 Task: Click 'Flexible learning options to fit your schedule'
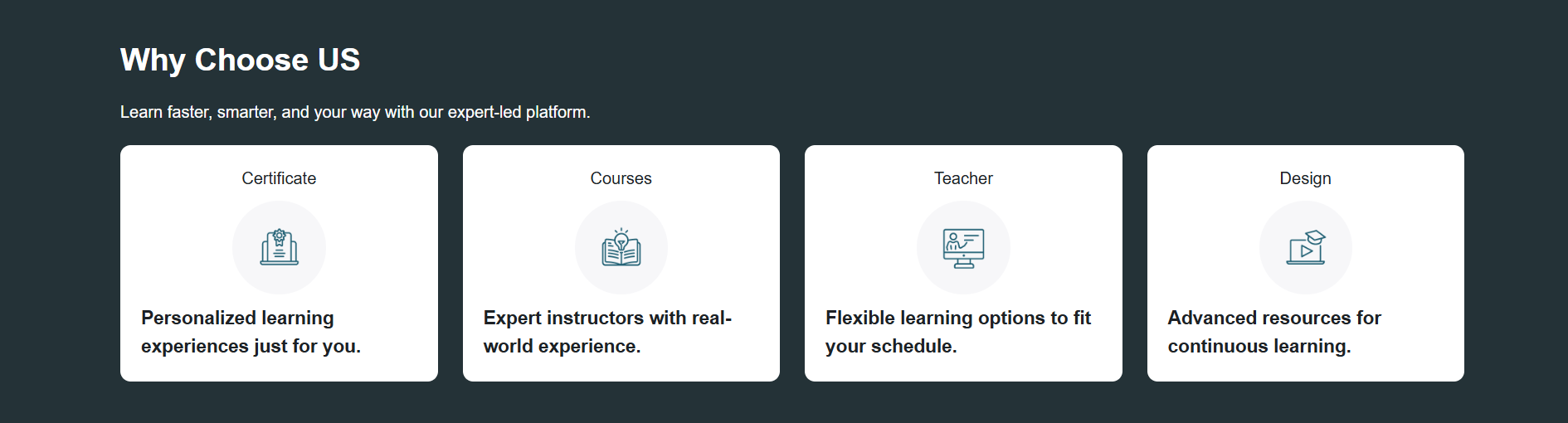[x=958, y=332]
